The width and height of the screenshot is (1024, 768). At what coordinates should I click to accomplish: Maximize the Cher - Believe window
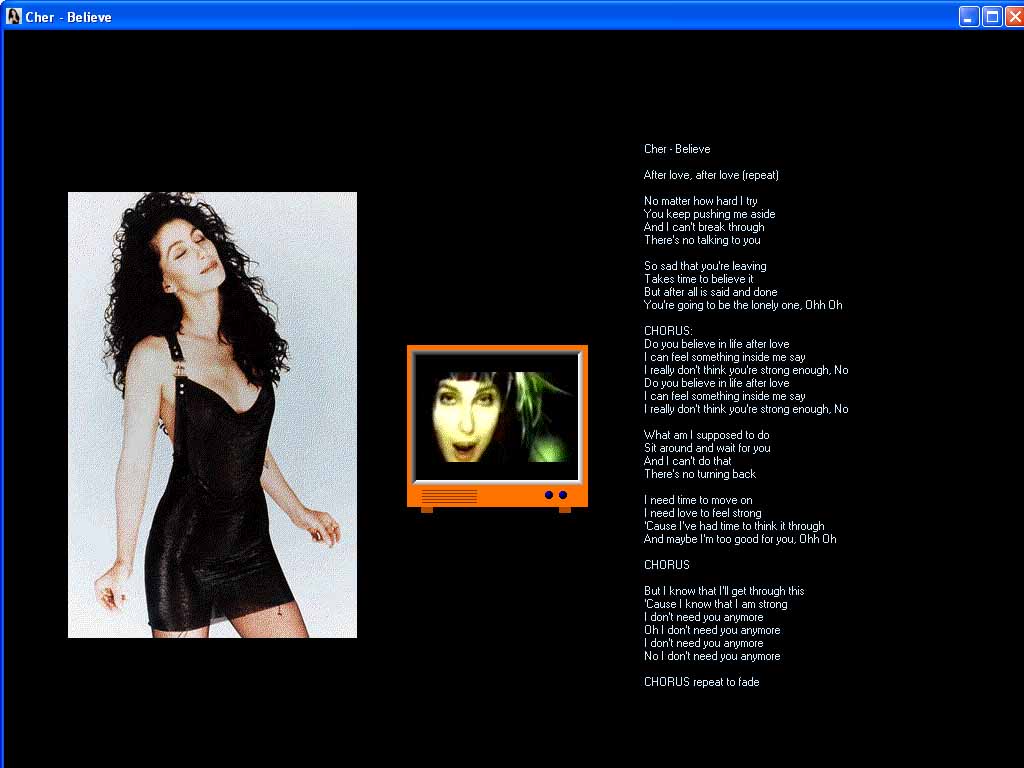click(x=992, y=16)
